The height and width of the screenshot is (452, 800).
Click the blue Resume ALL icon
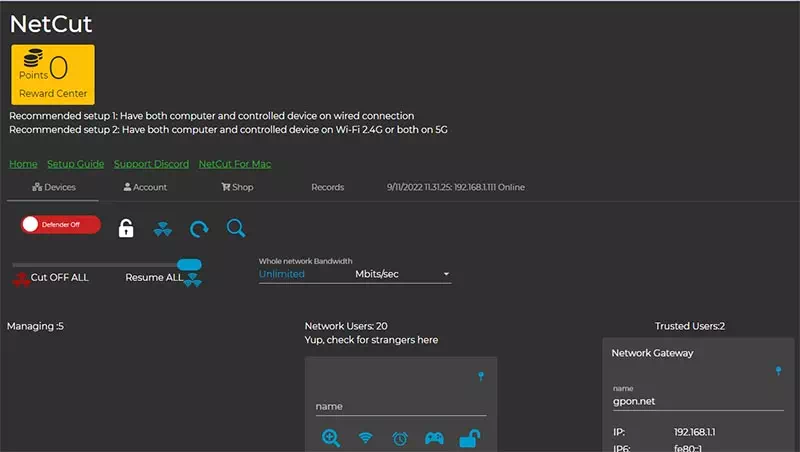192,280
